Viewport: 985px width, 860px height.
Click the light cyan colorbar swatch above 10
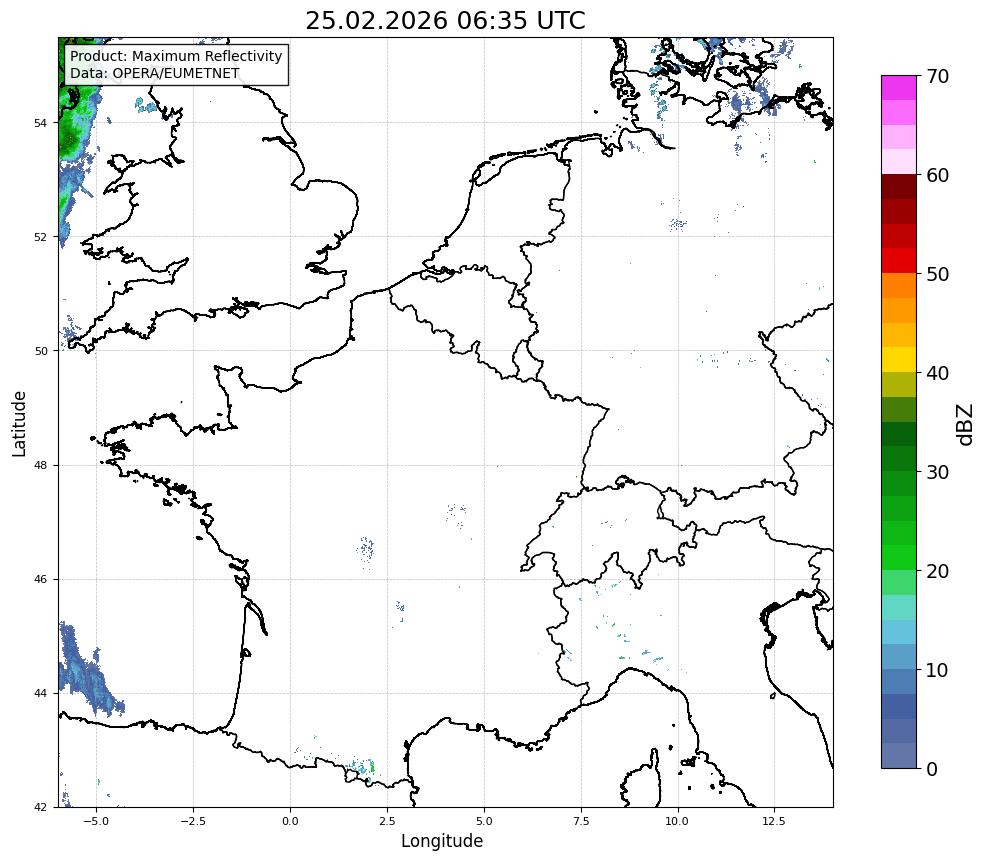click(899, 632)
